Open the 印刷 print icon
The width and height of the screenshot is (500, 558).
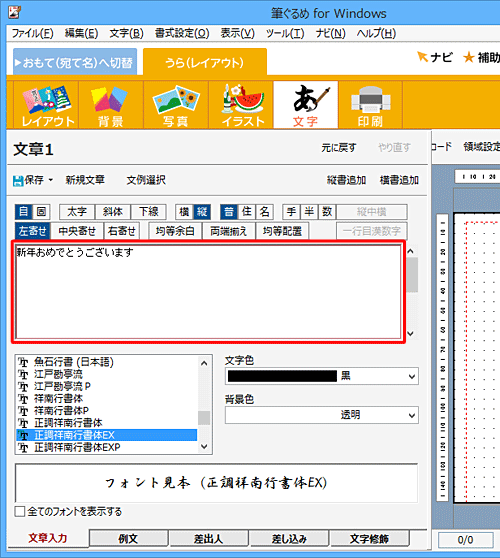click(370, 105)
